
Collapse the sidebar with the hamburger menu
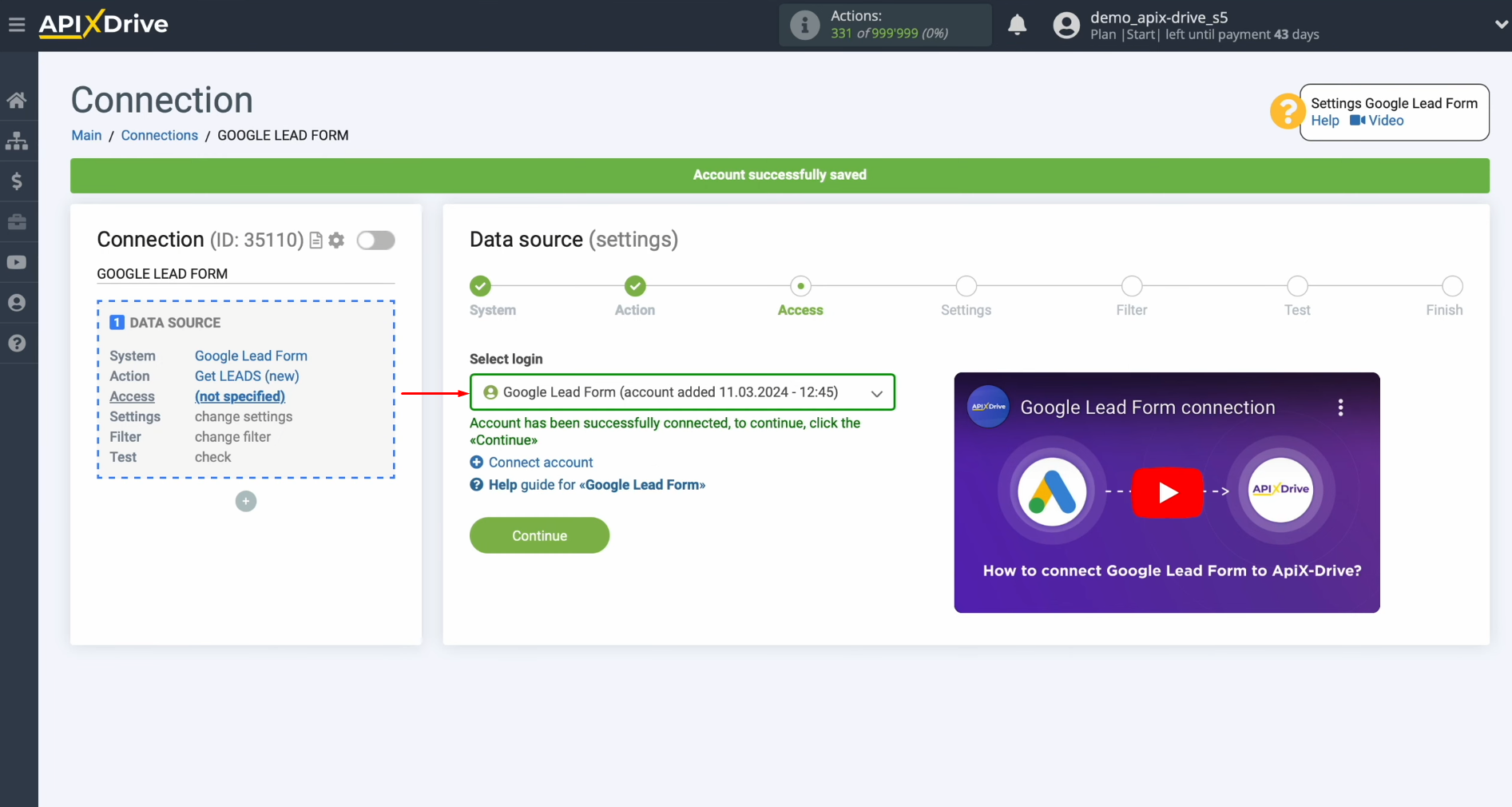coord(18,24)
